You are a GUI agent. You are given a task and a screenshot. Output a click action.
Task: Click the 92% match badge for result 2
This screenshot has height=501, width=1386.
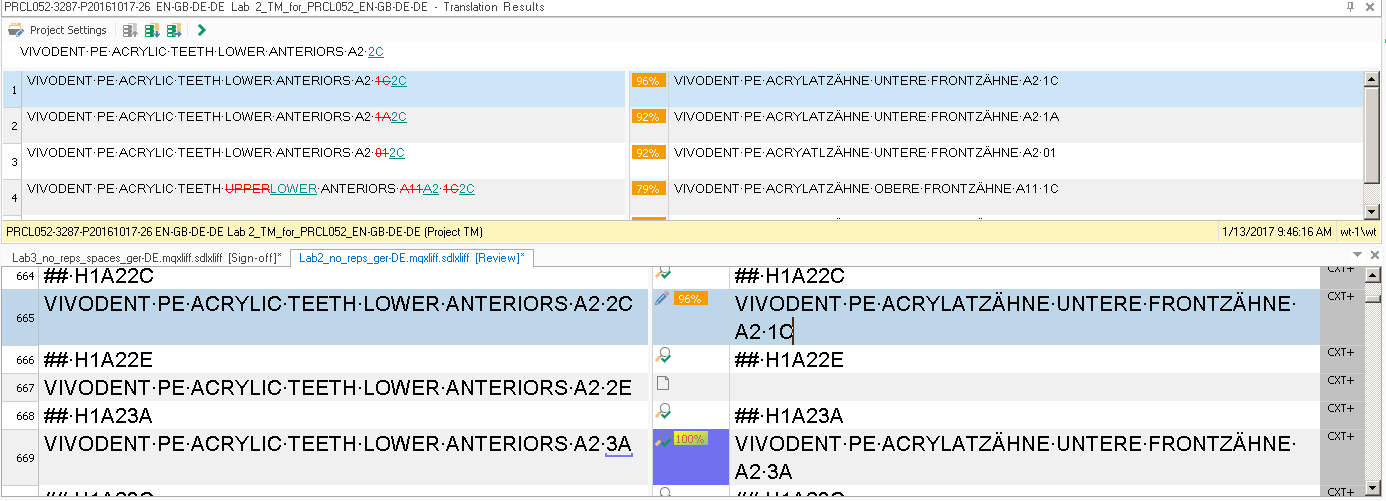pos(648,117)
